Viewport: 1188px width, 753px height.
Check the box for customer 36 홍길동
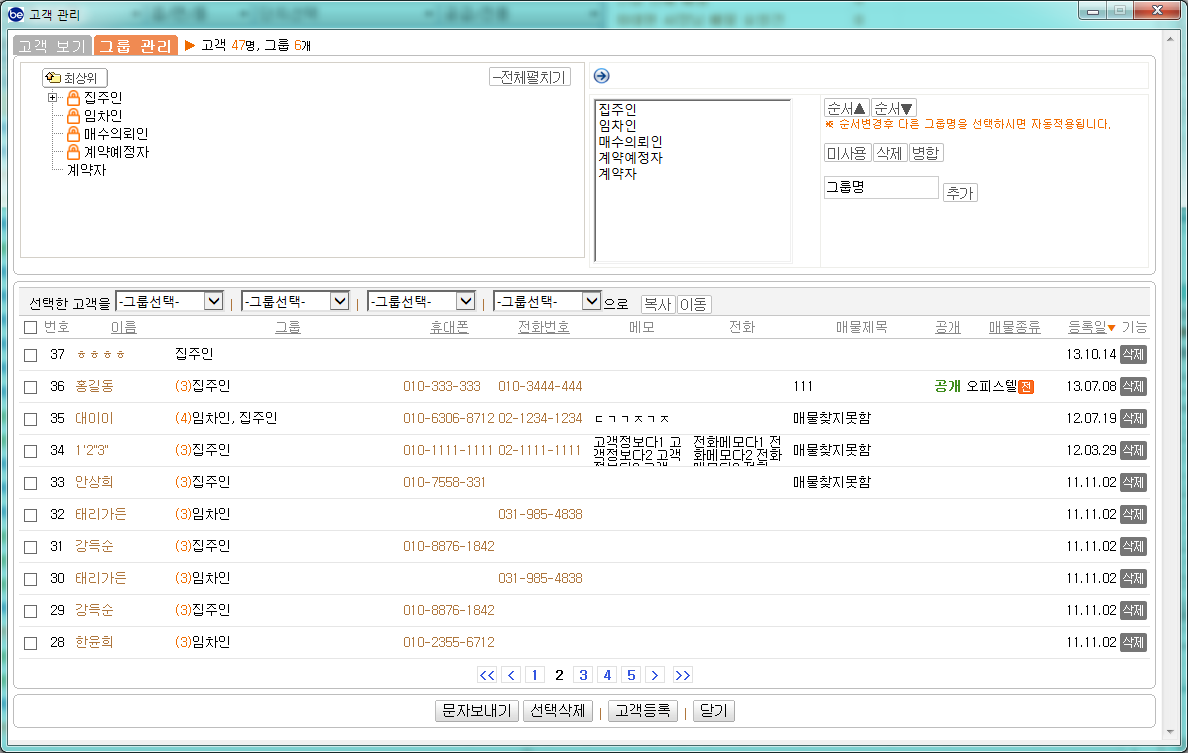point(30,387)
